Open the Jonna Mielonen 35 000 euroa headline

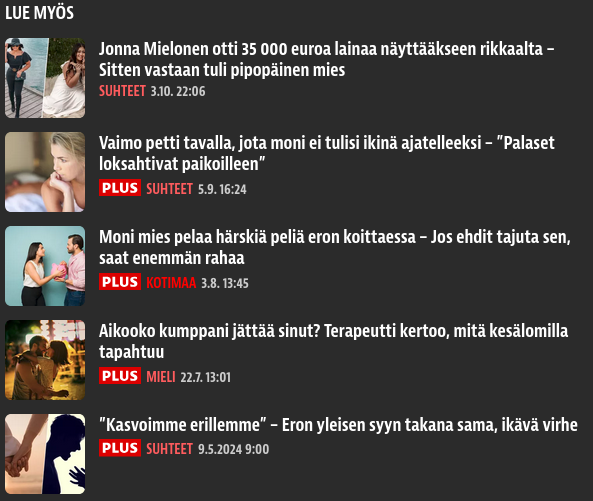[x=326, y=59]
